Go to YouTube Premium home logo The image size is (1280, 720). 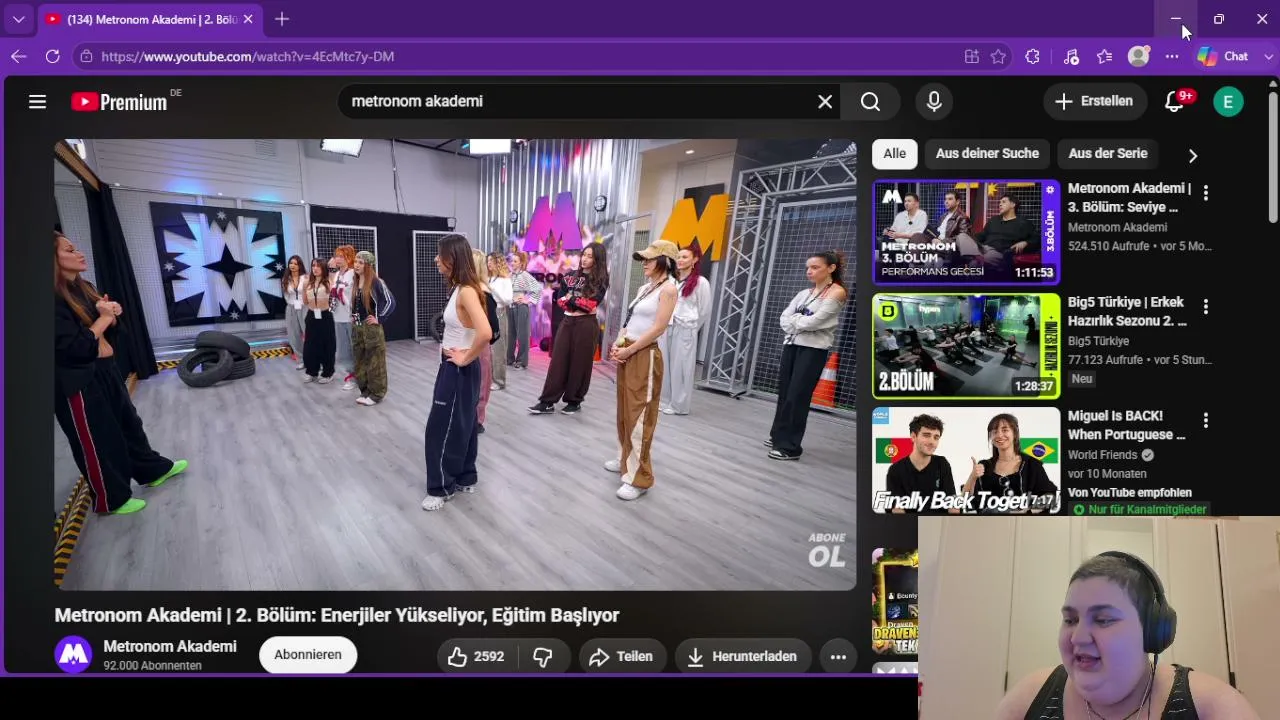tap(119, 102)
